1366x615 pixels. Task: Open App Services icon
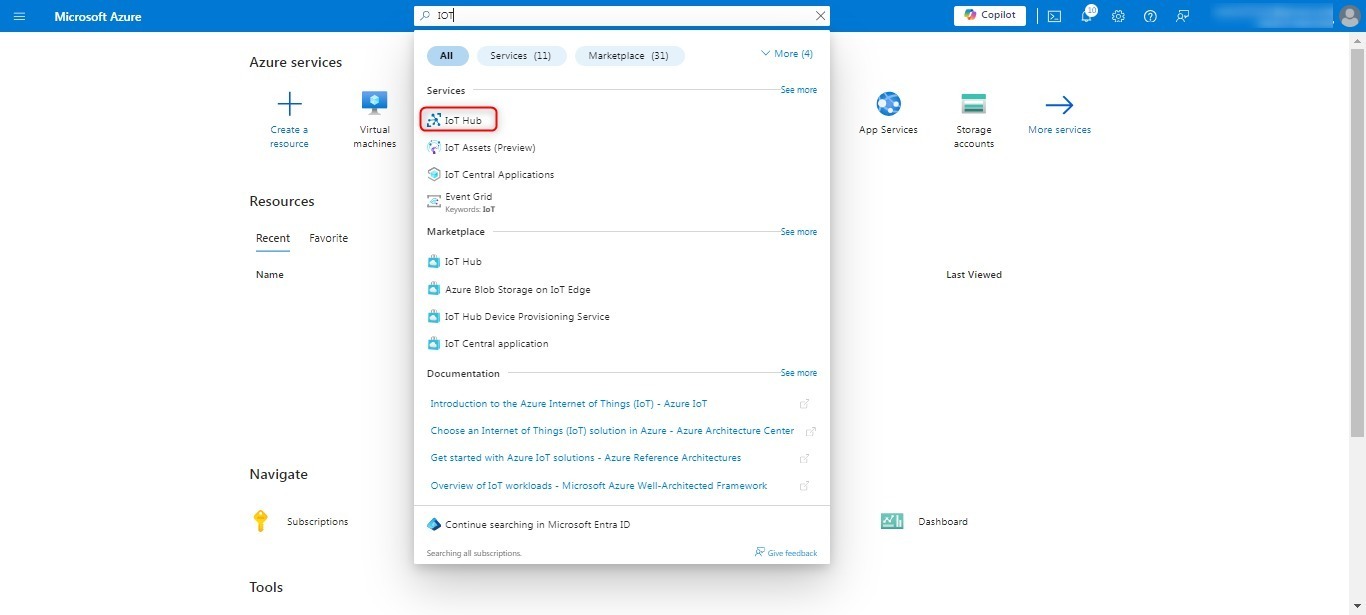click(888, 104)
